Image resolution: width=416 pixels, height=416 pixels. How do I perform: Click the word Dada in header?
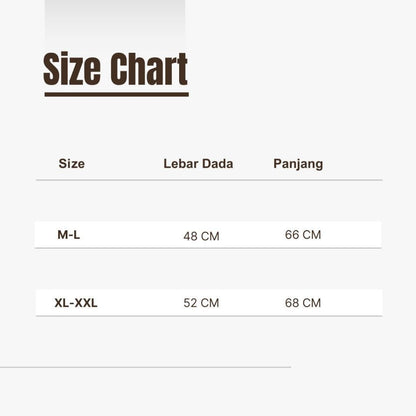[218, 164]
